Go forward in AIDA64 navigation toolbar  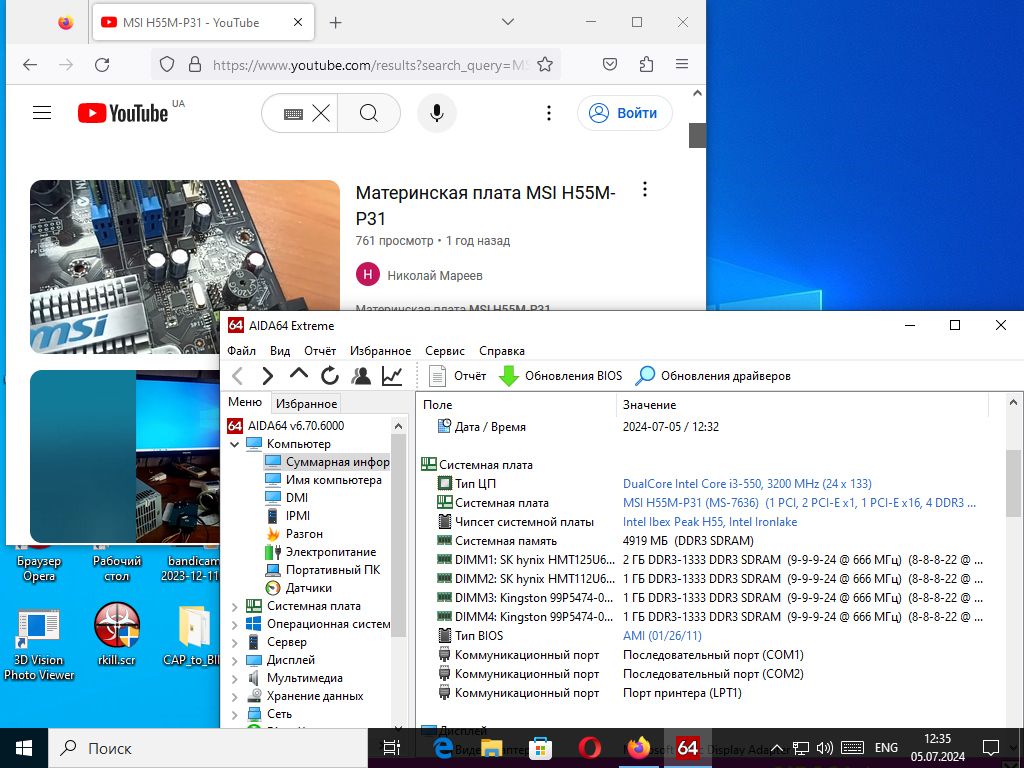pyautogui.click(x=267, y=376)
